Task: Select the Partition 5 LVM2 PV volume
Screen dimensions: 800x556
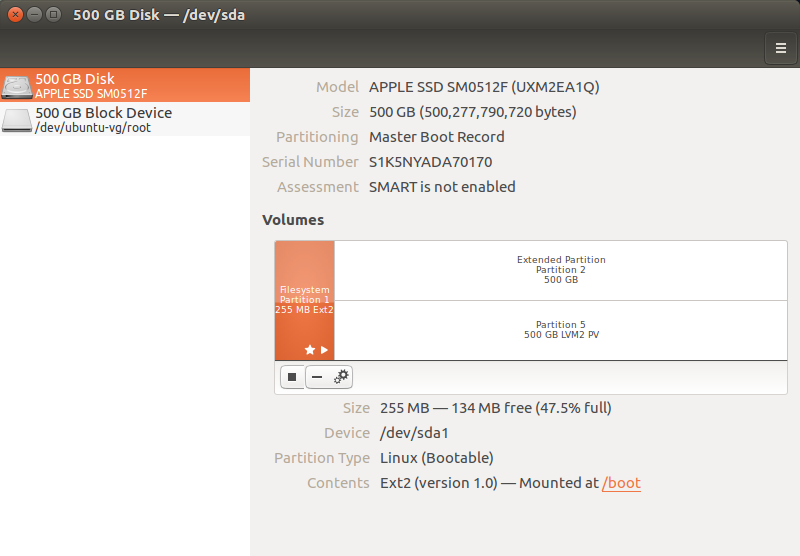Action: pos(560,330)
